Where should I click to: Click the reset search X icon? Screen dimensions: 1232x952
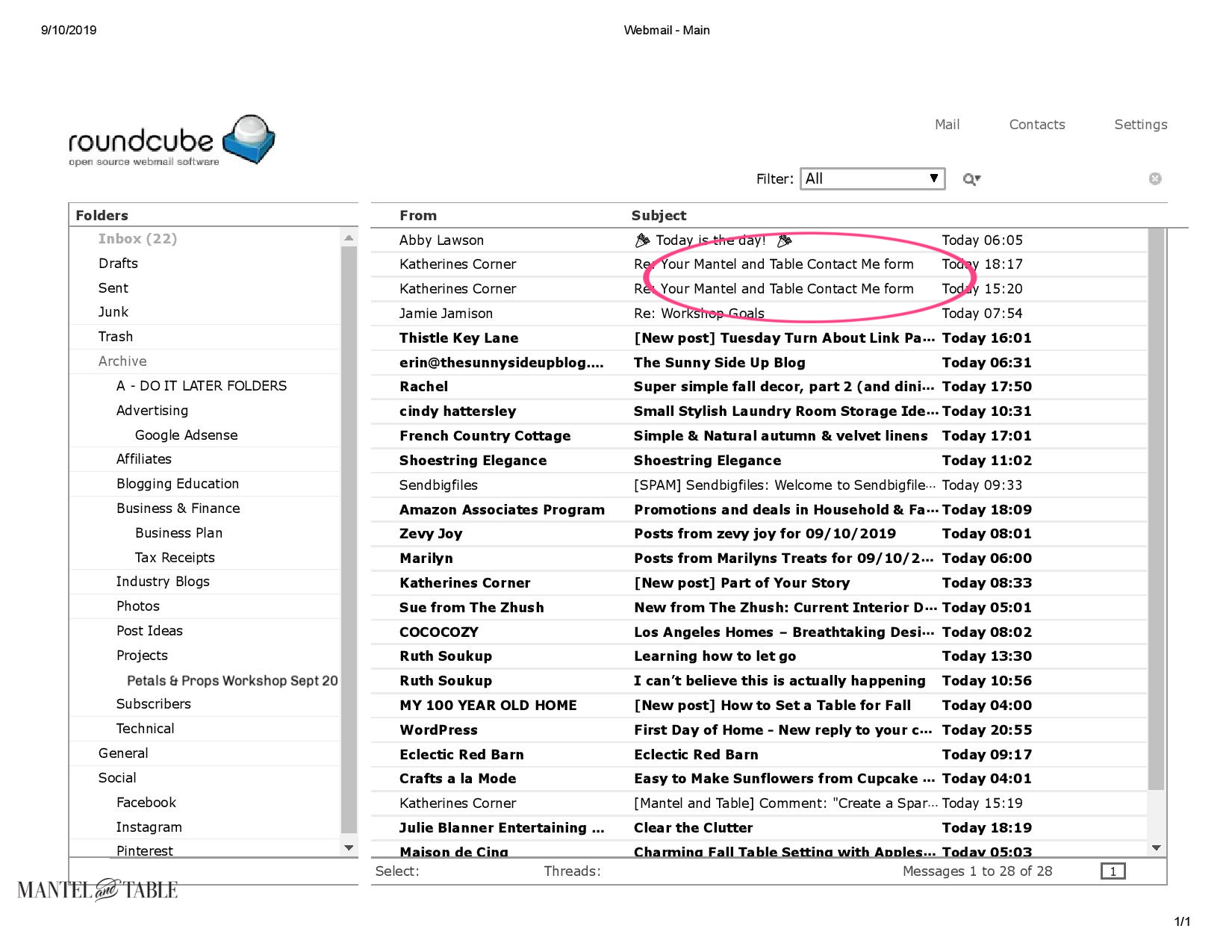(1155, 178)
